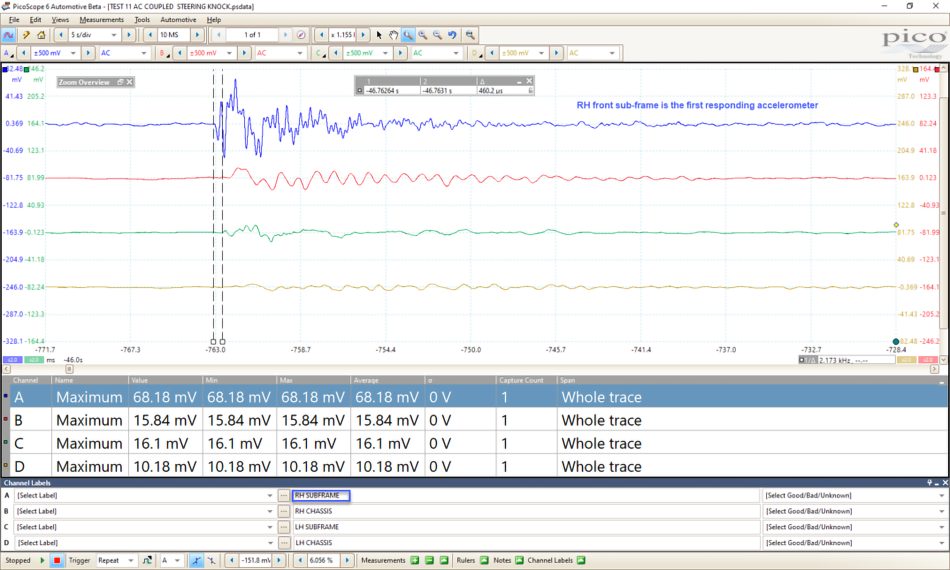Screen dimensions: 950x570
Task: Open the buffer navigator compass icon
Action: click(x=301, y=35)
